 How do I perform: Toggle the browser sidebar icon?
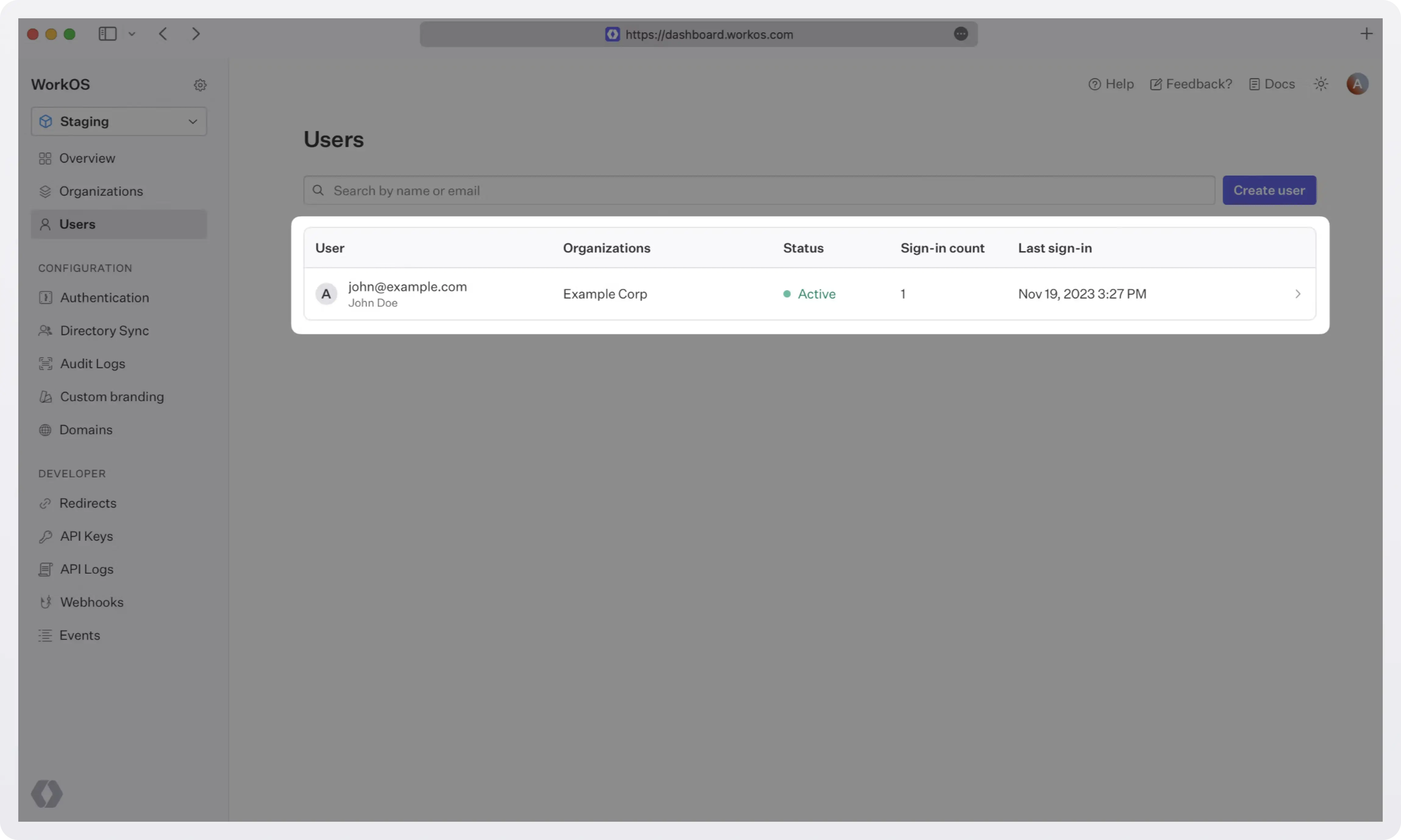pos(108,34)
